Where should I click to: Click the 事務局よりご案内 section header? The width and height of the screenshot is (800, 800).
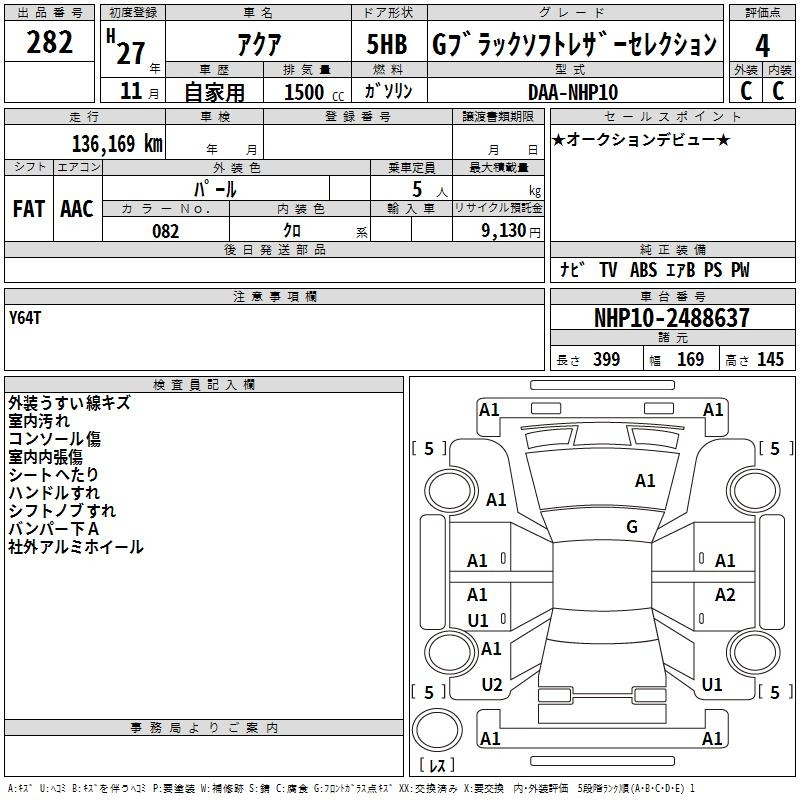[x=204, y=728]
